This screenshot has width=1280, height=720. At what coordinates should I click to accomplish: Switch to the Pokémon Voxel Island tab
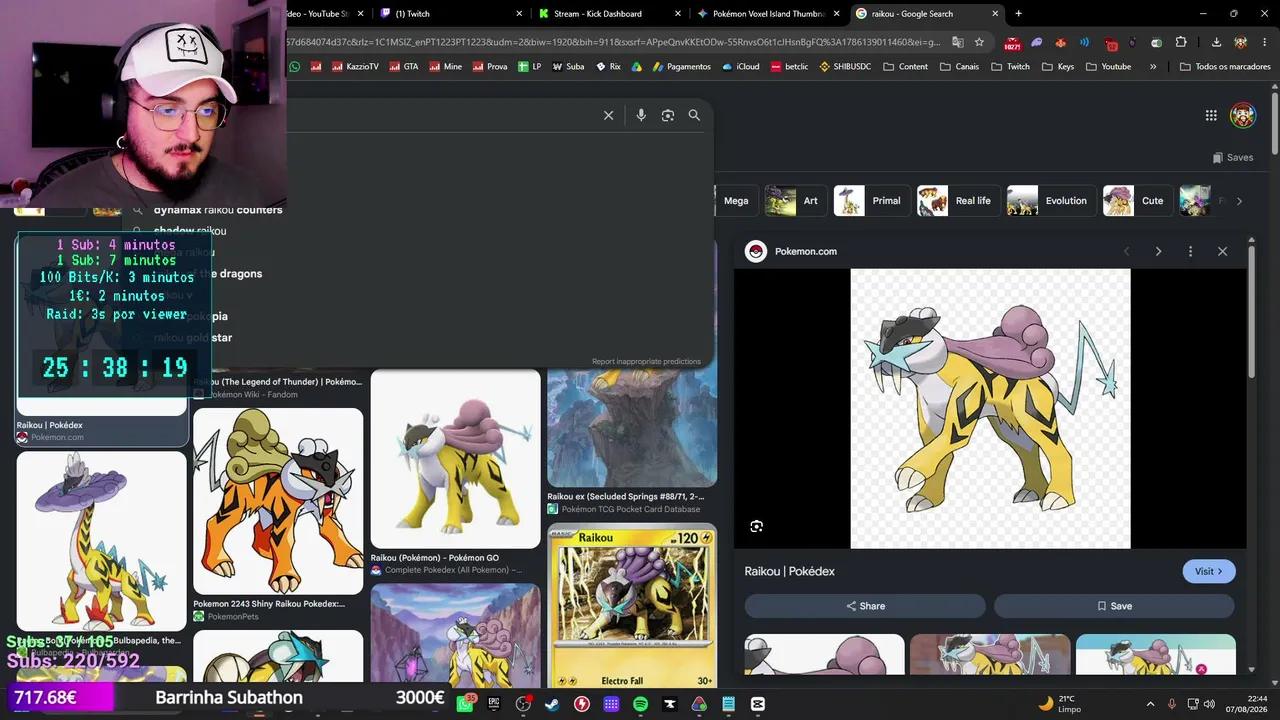tap(767, 14)
